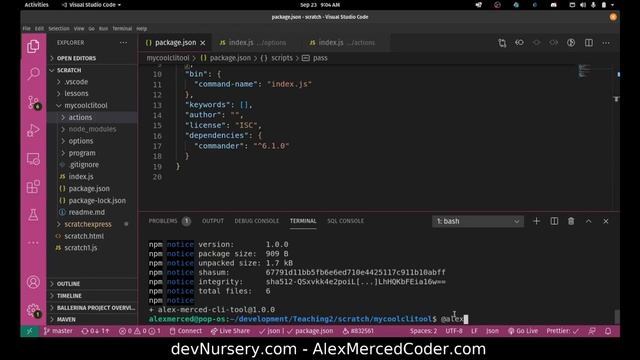Expand the Maven section
This screenshot has height=360, width=640.
pyautogui.click(x=66, y=319)
